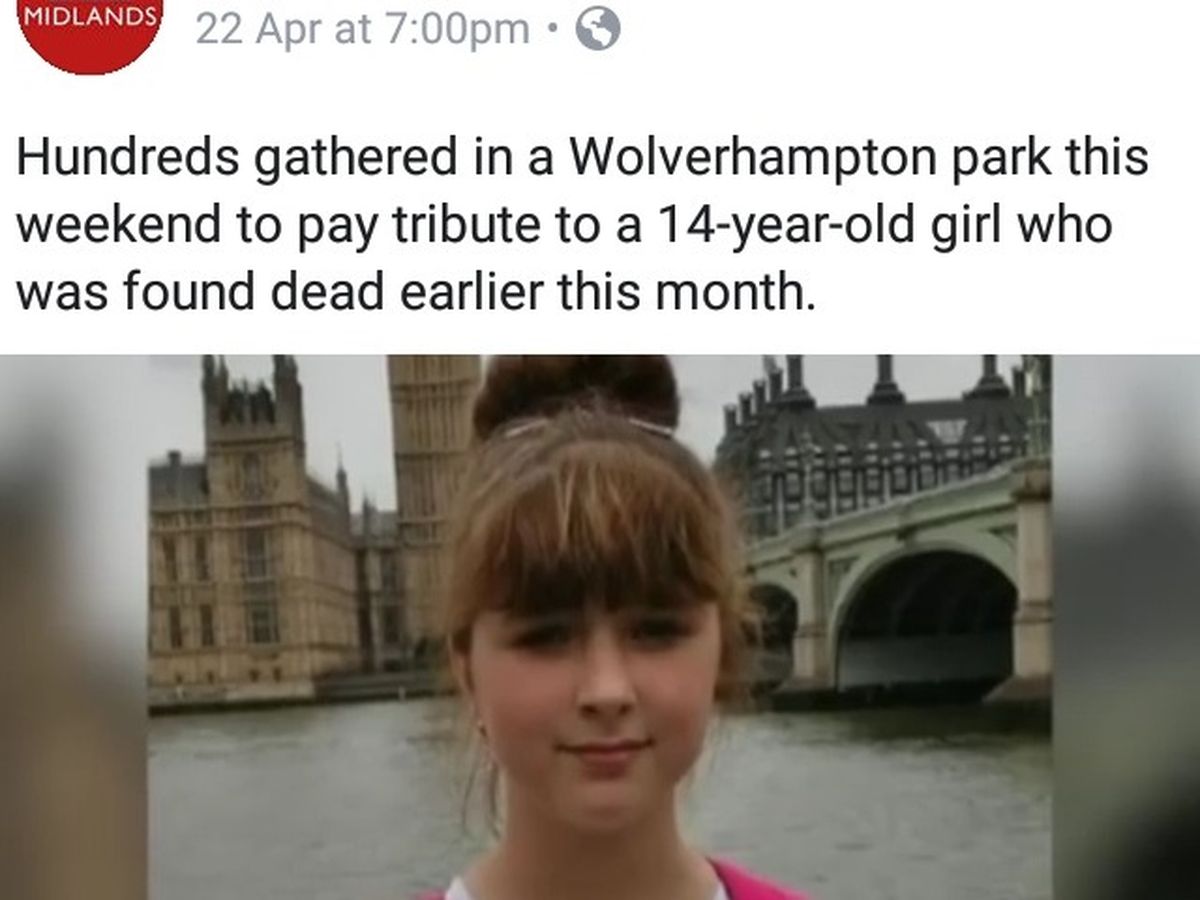The height and width of the screenshot is (900, 1200).
Task: Tap the 7:00pm time in the header
Action: tap(457, 30)
